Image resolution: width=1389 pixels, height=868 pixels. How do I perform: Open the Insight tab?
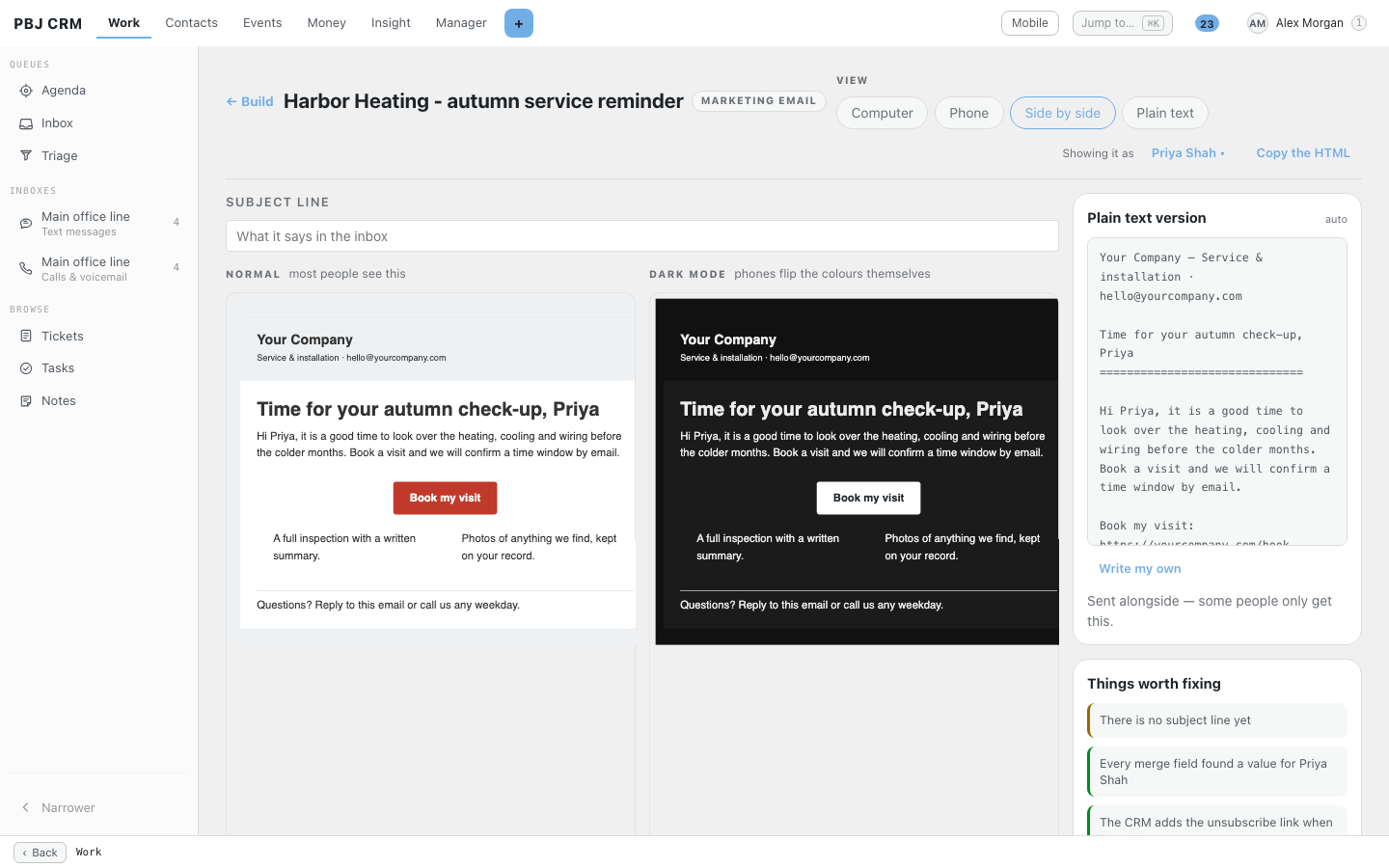[391, 23]
